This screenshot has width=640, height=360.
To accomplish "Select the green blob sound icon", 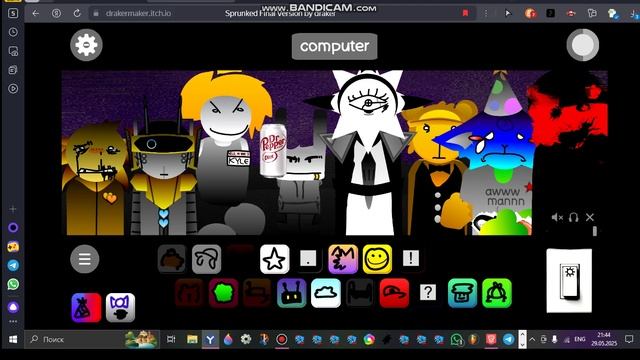I will 223,293.
